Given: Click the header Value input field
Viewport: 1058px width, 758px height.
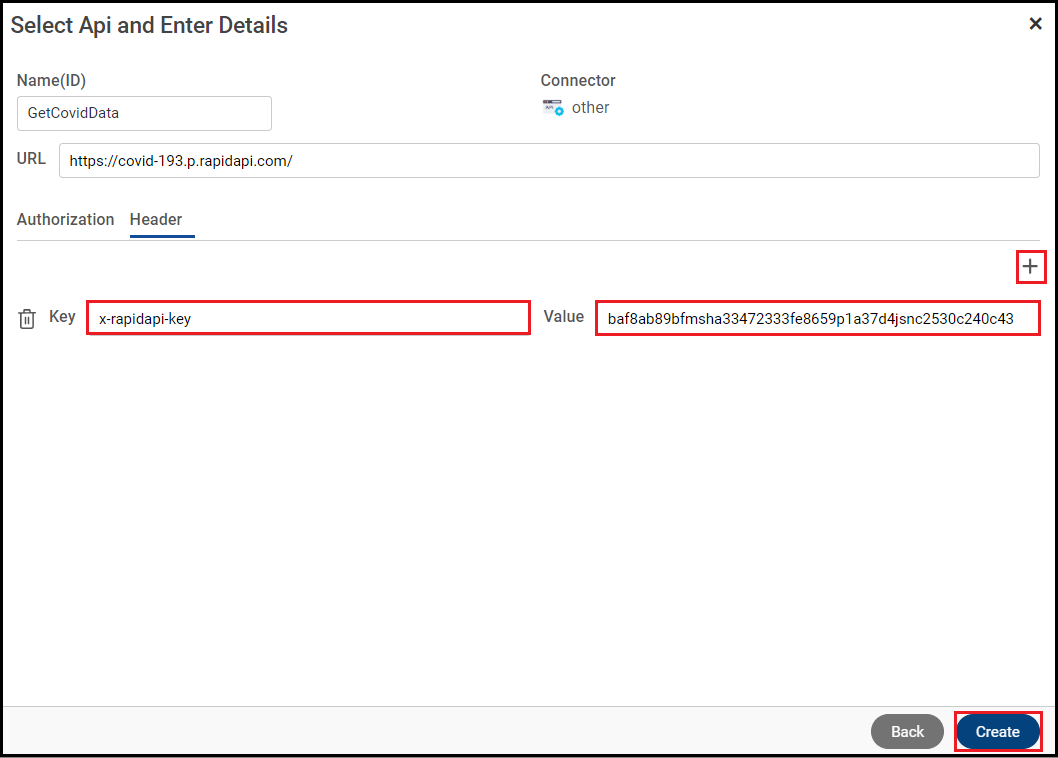Looking at the screenshot, I should click(x=817, y=319).
